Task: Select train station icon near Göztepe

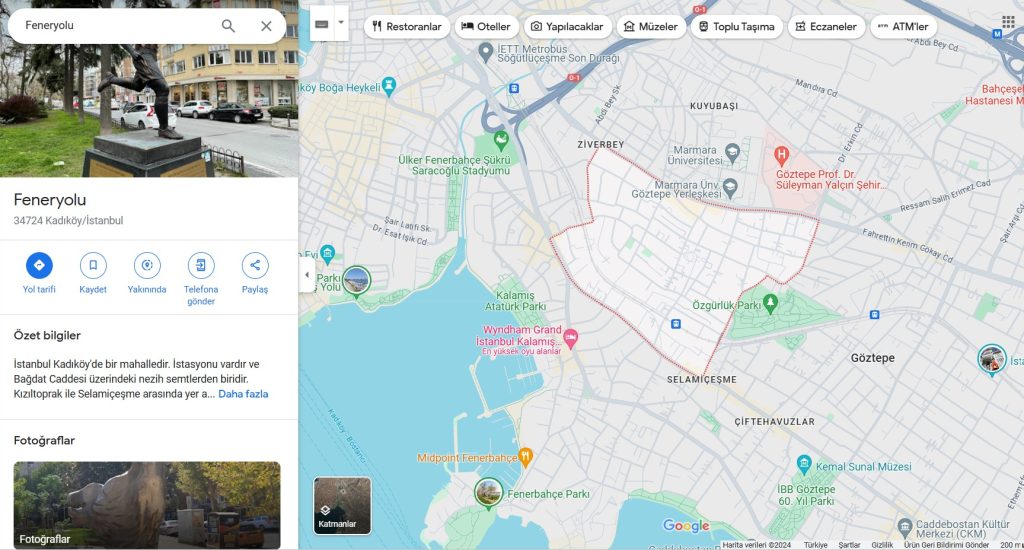Action: pos(874,315)
